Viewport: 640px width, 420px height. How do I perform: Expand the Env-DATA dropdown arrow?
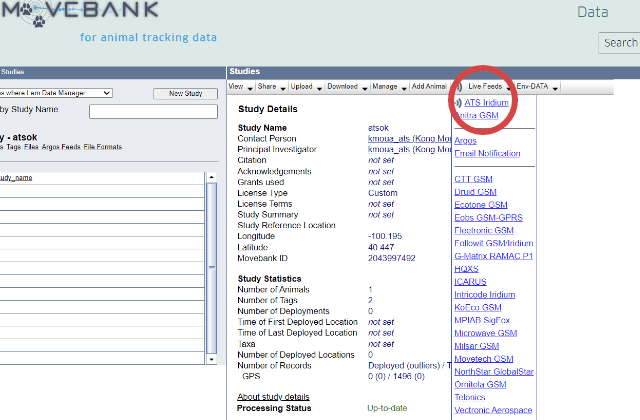pos(555,88)
